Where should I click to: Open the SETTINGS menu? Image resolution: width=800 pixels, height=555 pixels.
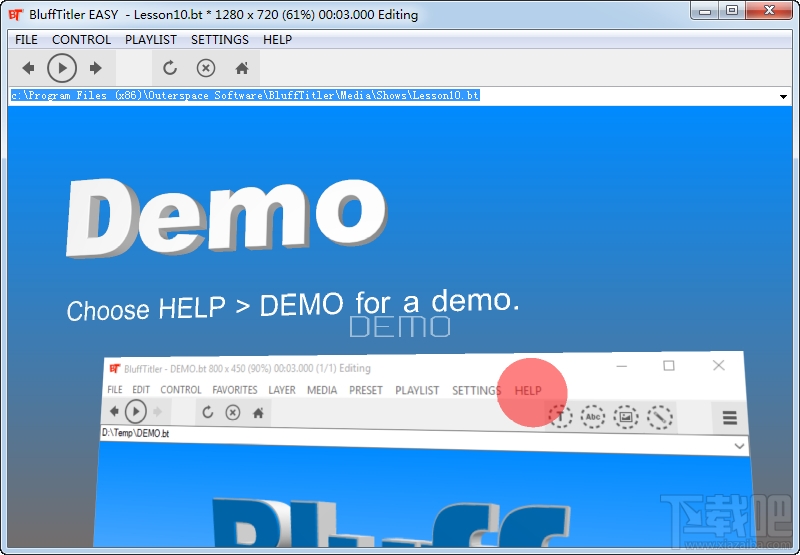219,40
